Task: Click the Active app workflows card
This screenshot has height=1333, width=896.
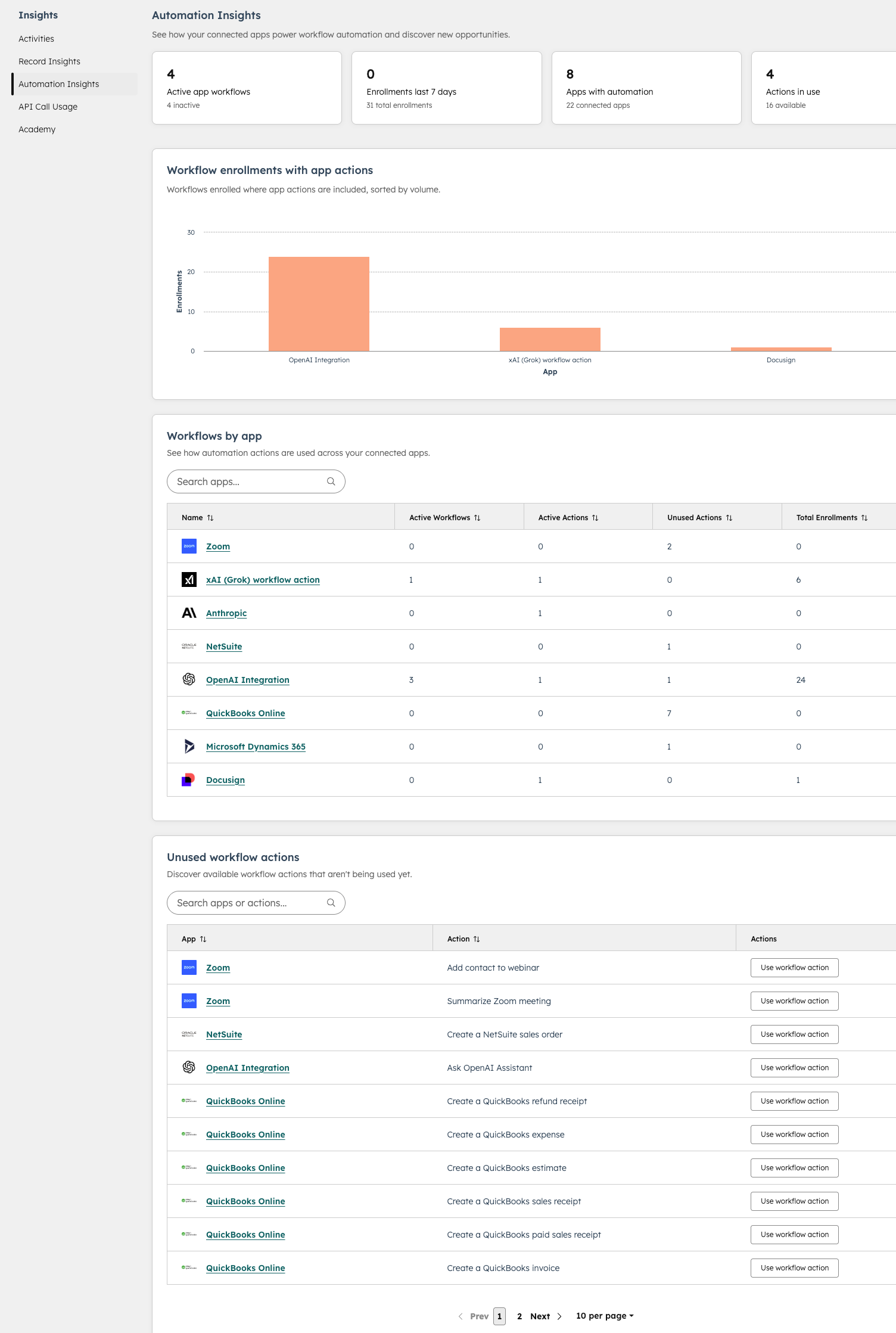Action: 247,88
